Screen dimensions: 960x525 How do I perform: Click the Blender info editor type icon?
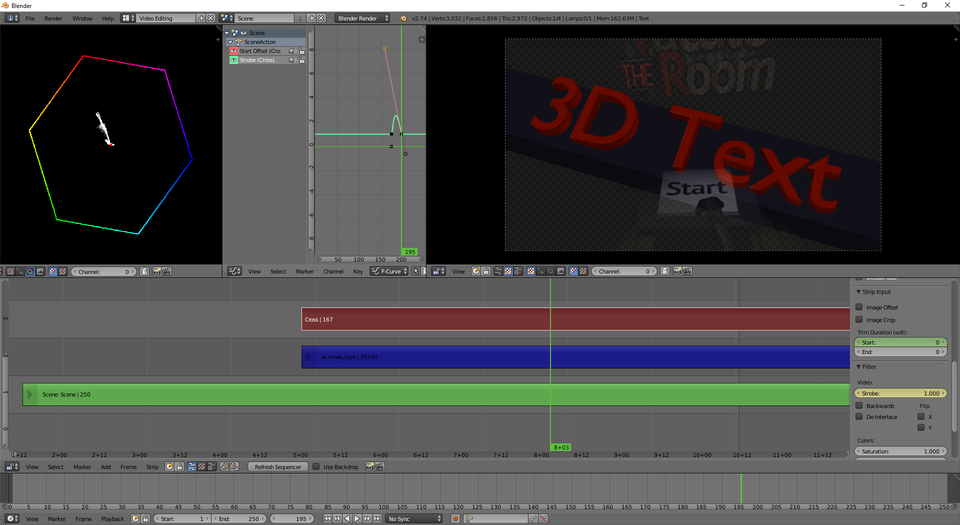pos(13,18)
